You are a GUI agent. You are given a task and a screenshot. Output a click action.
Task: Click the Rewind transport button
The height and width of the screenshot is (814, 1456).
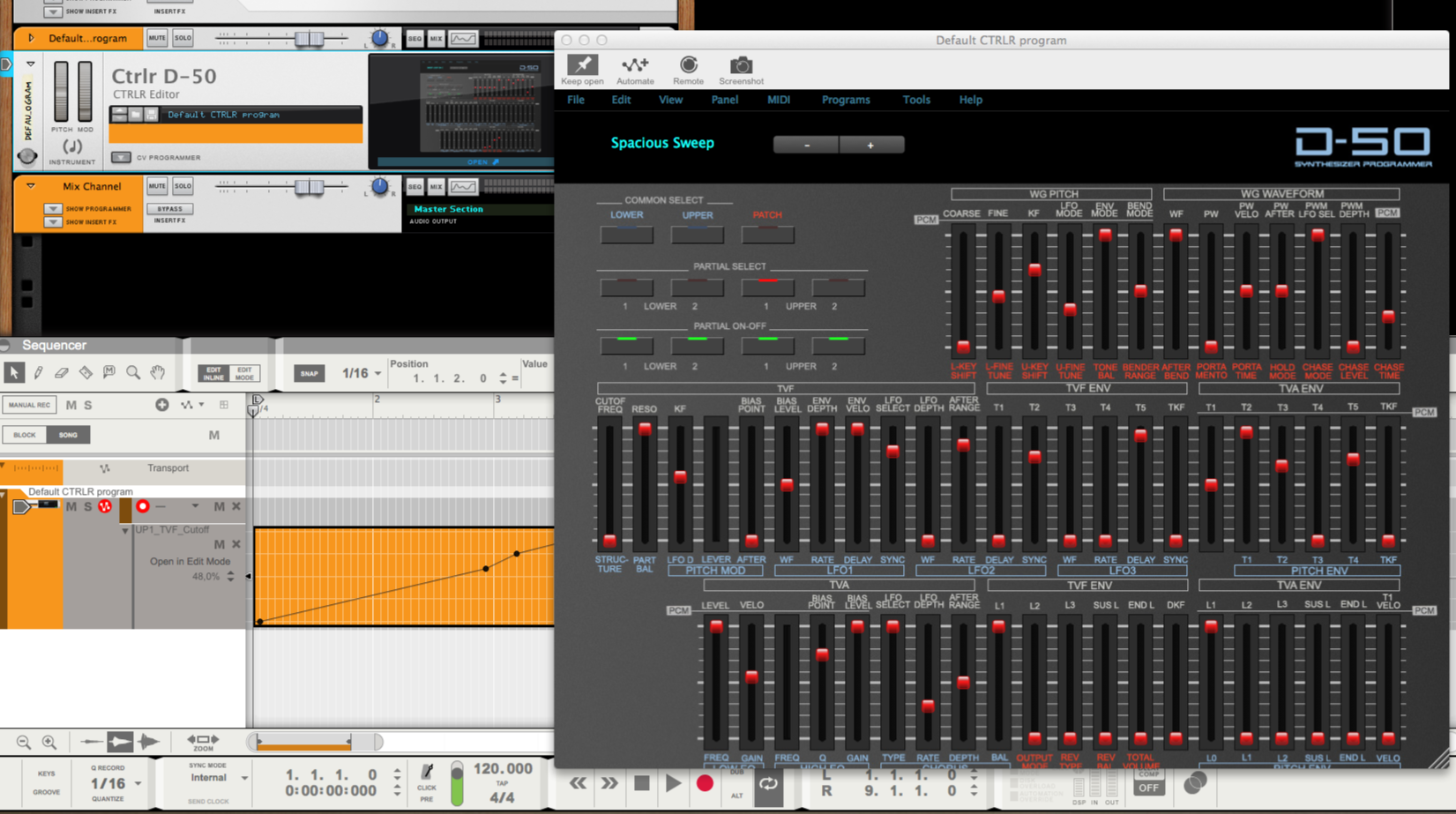(579, 783)
